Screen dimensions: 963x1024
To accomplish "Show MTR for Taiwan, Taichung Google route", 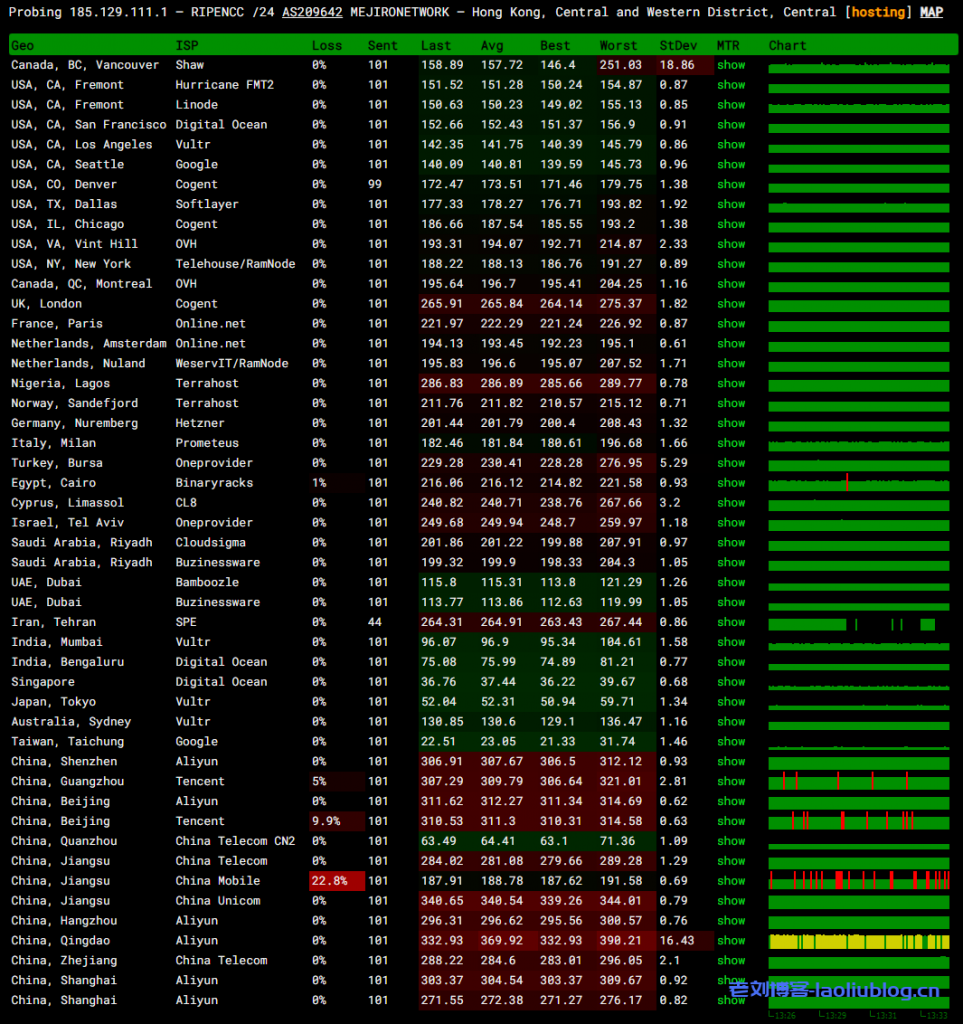I will pos(731,741).
